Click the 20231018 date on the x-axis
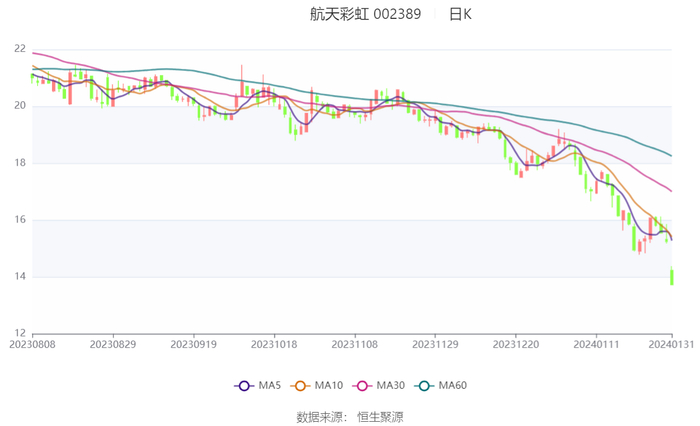Screen dimensions: 700x426 (274, 345)
